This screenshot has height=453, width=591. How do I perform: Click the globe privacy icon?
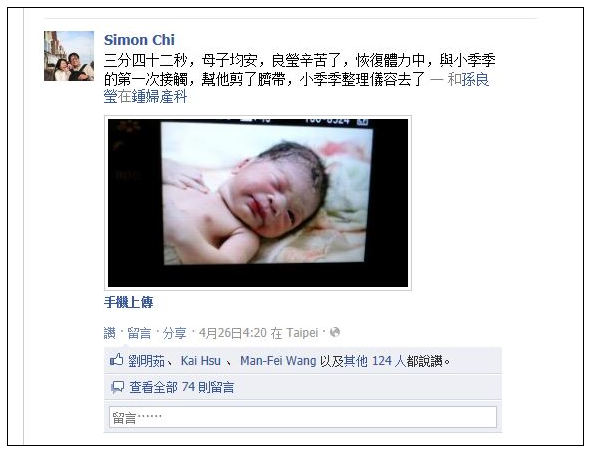(335, 332)
